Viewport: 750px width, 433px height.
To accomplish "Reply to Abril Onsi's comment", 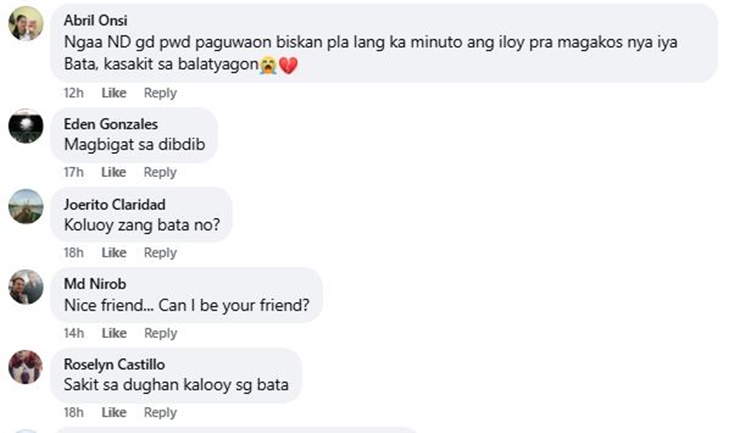I will (160, 93).
